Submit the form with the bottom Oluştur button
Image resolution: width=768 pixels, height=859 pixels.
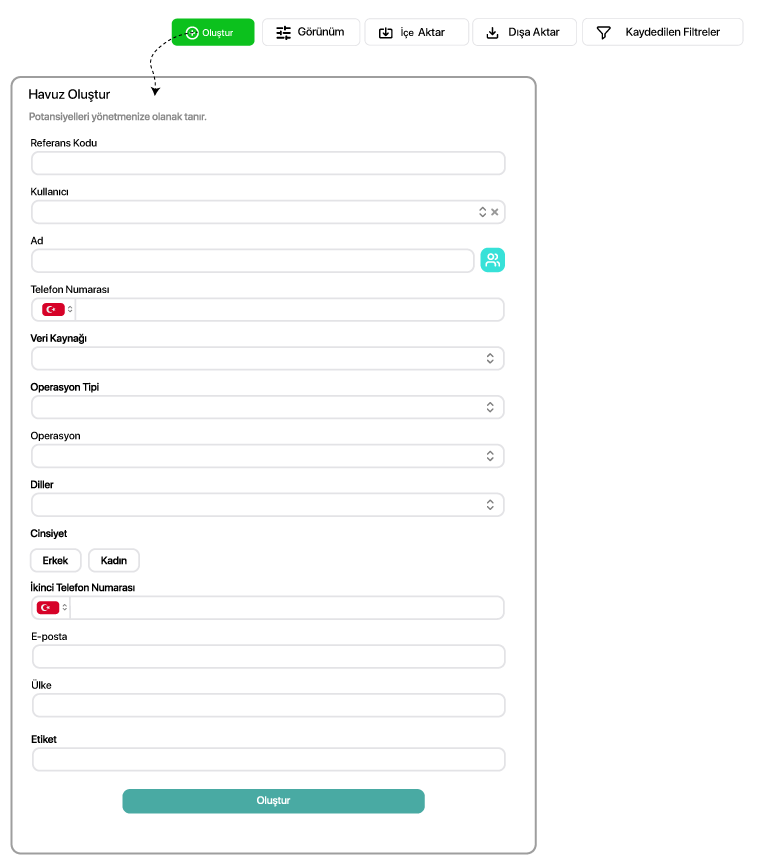273,801
